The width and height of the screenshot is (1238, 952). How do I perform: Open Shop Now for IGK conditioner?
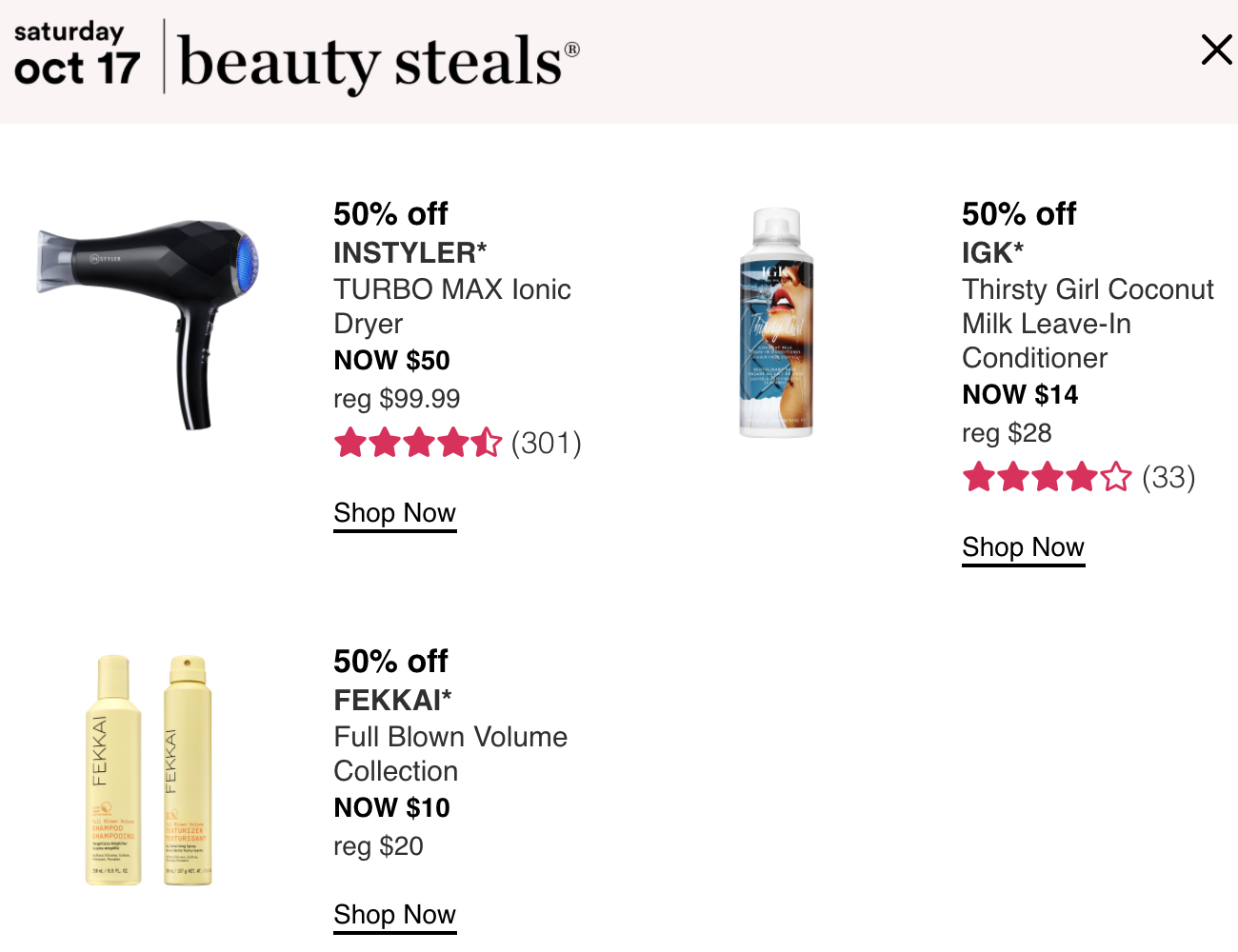tap(1023, 547)
